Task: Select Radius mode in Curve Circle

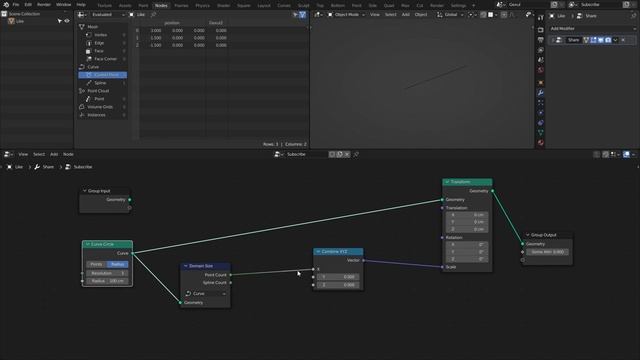Action: tap(118, 264)
